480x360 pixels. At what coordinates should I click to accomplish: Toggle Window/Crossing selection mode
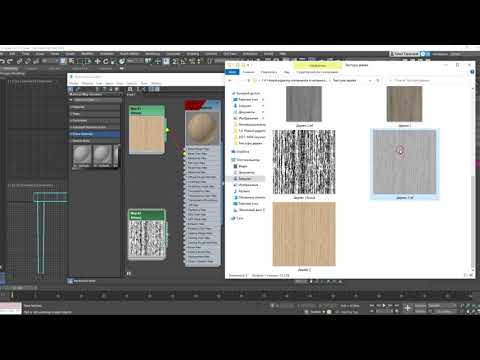click(88, 61)
